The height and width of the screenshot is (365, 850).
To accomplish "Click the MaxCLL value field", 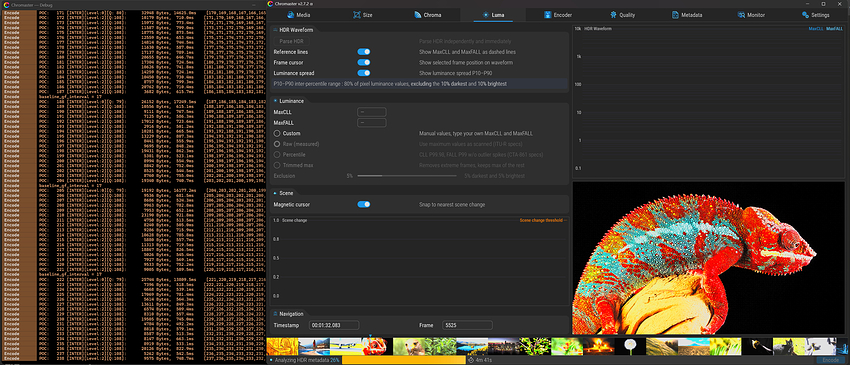I will click(x=371, y=112).
